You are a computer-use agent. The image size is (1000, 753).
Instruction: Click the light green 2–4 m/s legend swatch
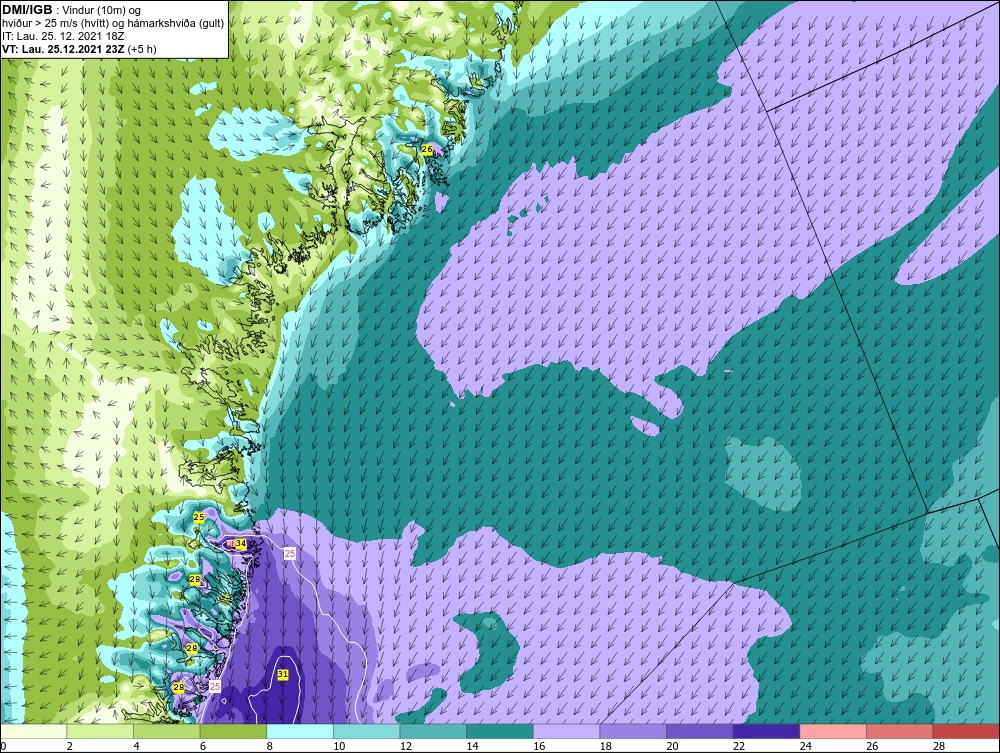(x=100, y=731)
